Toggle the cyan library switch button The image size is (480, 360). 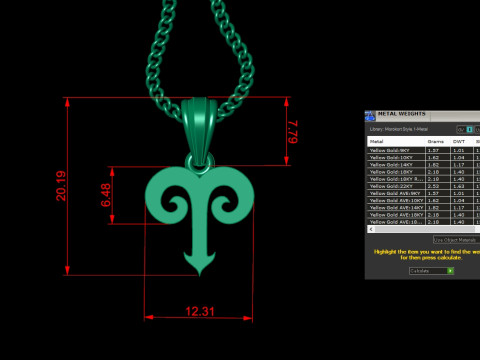click(x=469, y=129)
